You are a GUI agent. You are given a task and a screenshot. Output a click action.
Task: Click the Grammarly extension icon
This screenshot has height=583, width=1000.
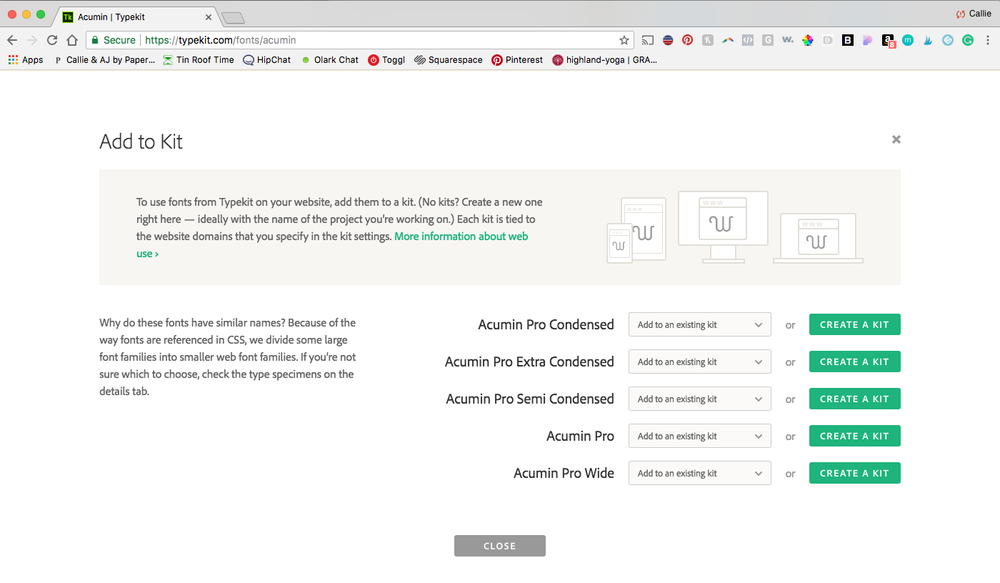968,40
